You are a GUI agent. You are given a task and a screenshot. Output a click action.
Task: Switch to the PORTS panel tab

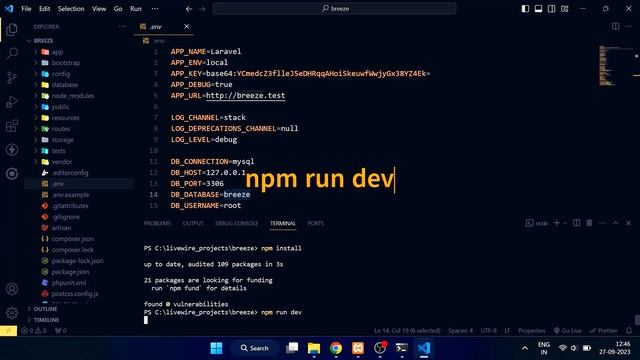click(x=316, y=223)
